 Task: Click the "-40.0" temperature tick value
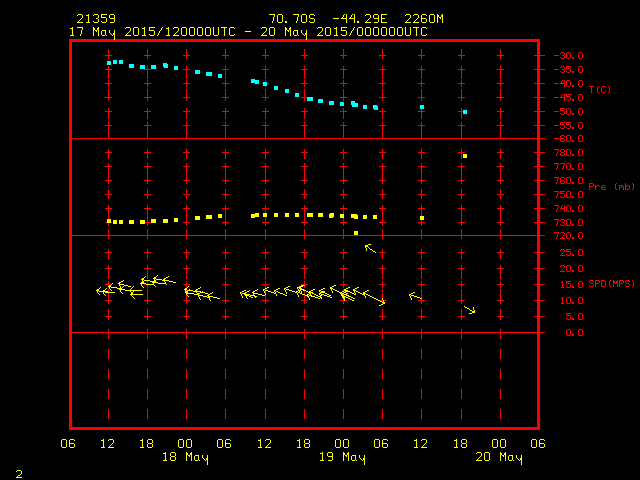(x=569, y=84)
